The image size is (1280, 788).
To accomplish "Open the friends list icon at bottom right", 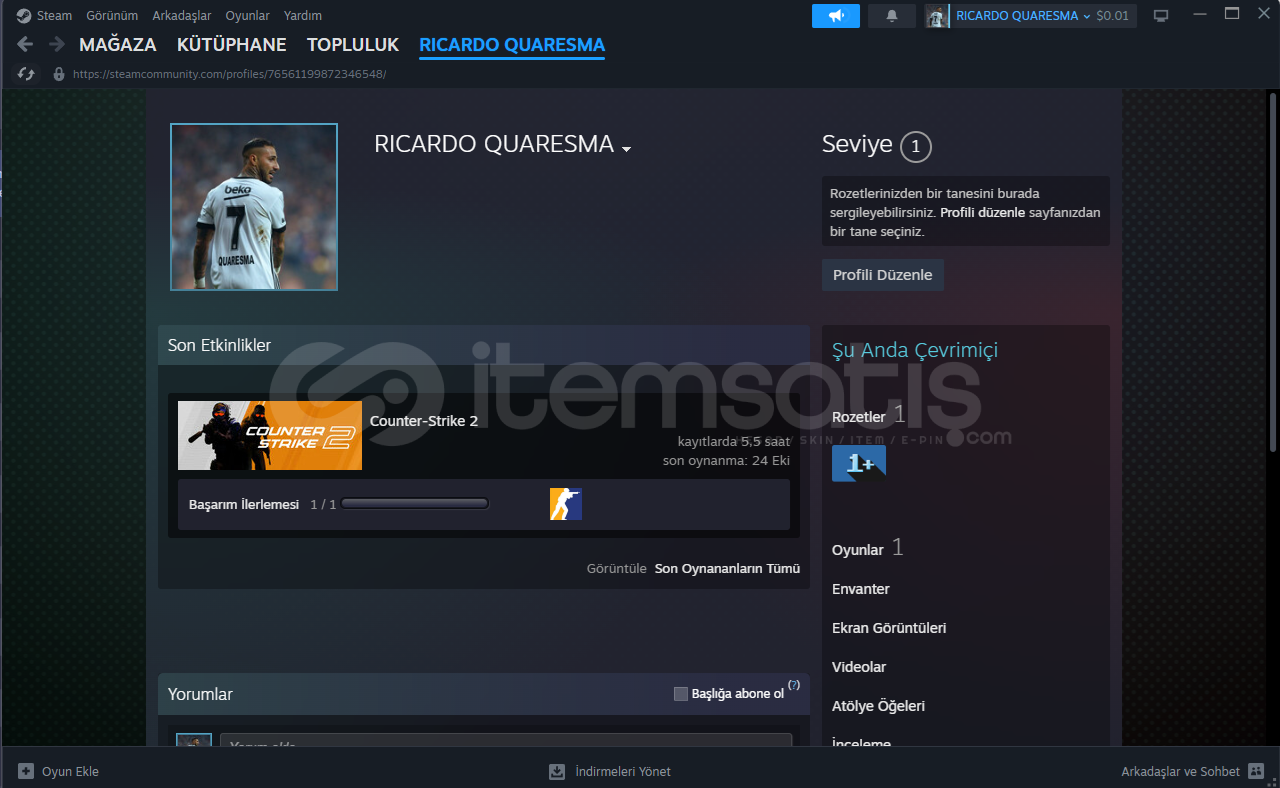I will tap(1257, 771).
